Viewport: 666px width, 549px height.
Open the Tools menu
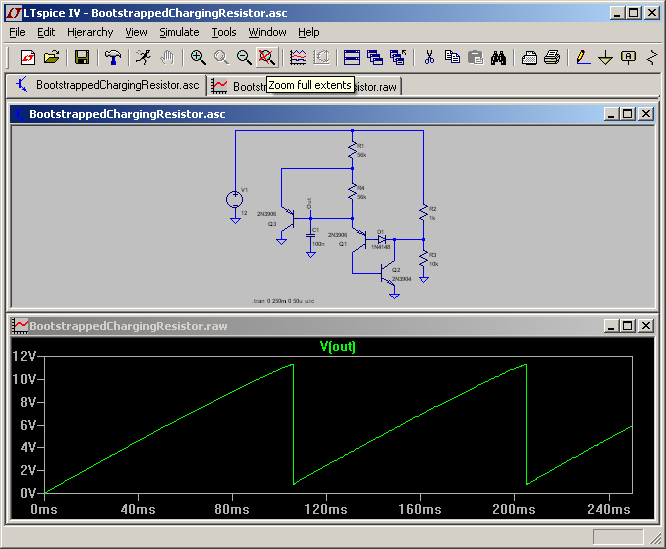point(223,32)
